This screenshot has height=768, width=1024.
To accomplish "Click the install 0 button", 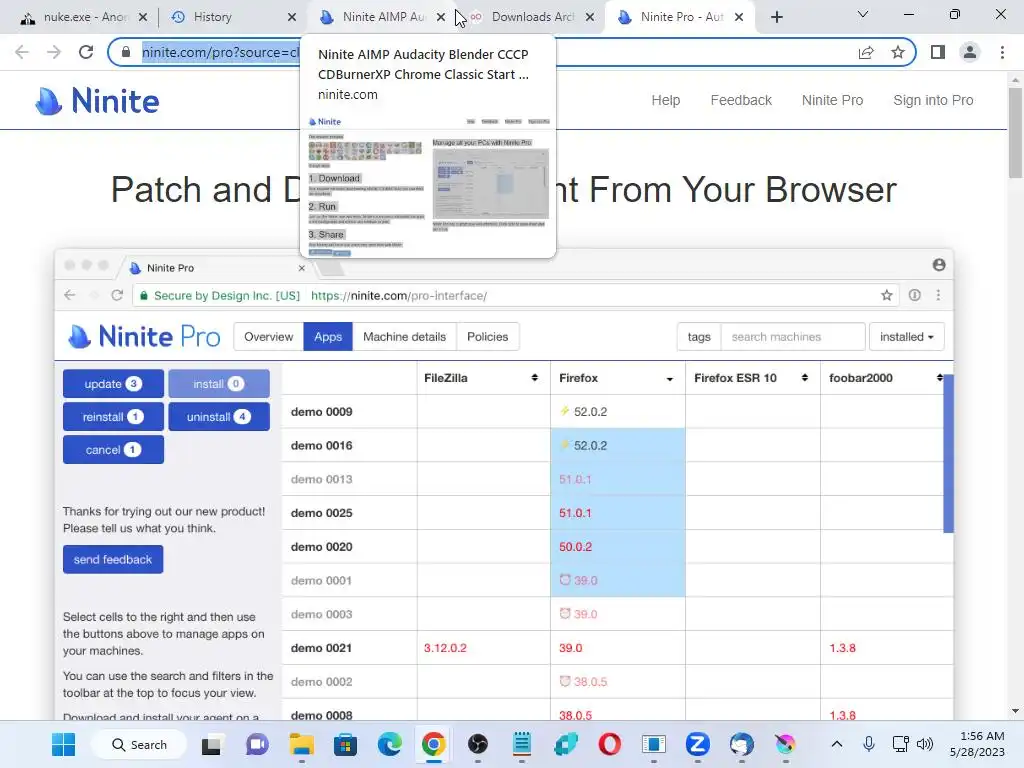I will [219, 384].
